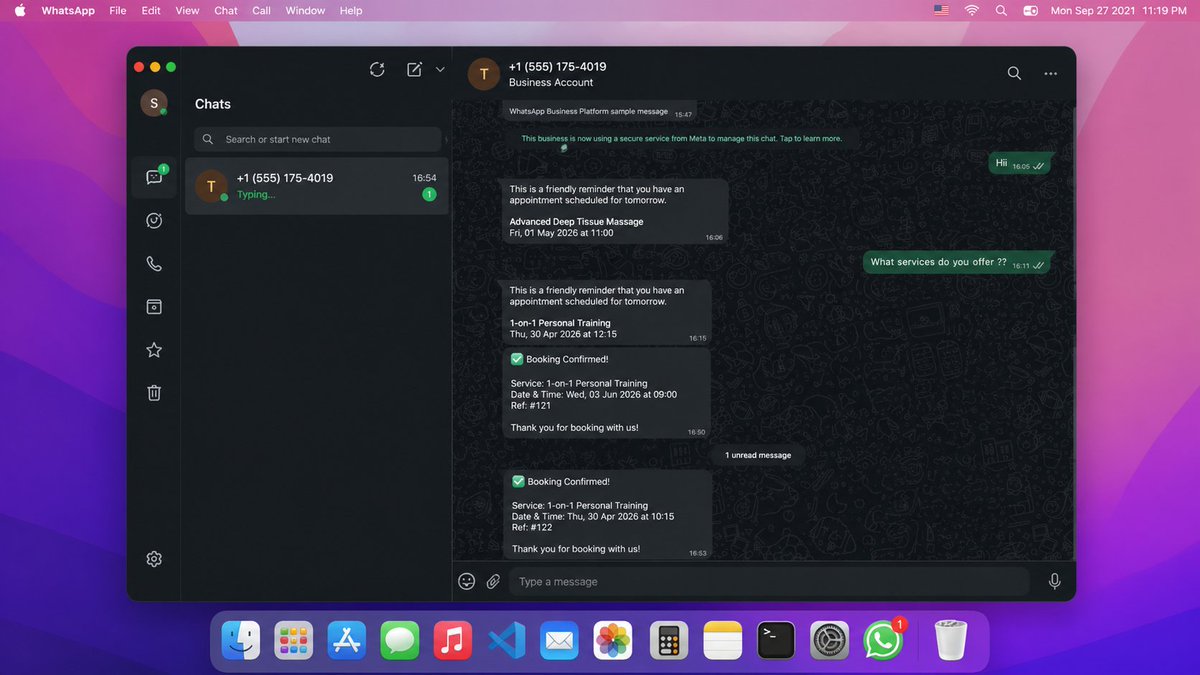
Task: Open the trash bin sidebar icon
Action: (x=154, y=393)
